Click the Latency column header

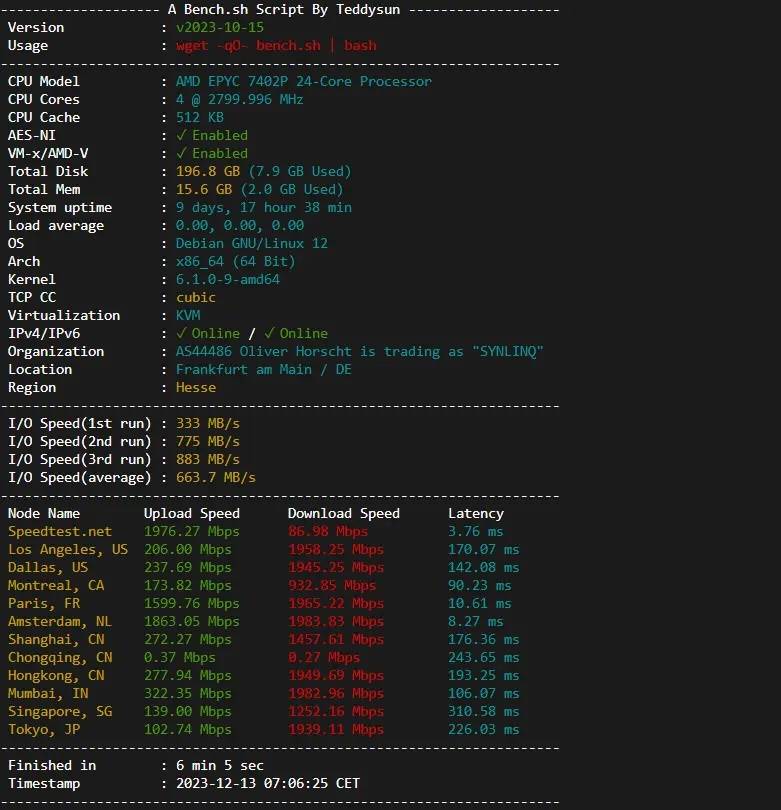(x=476, y=513)
